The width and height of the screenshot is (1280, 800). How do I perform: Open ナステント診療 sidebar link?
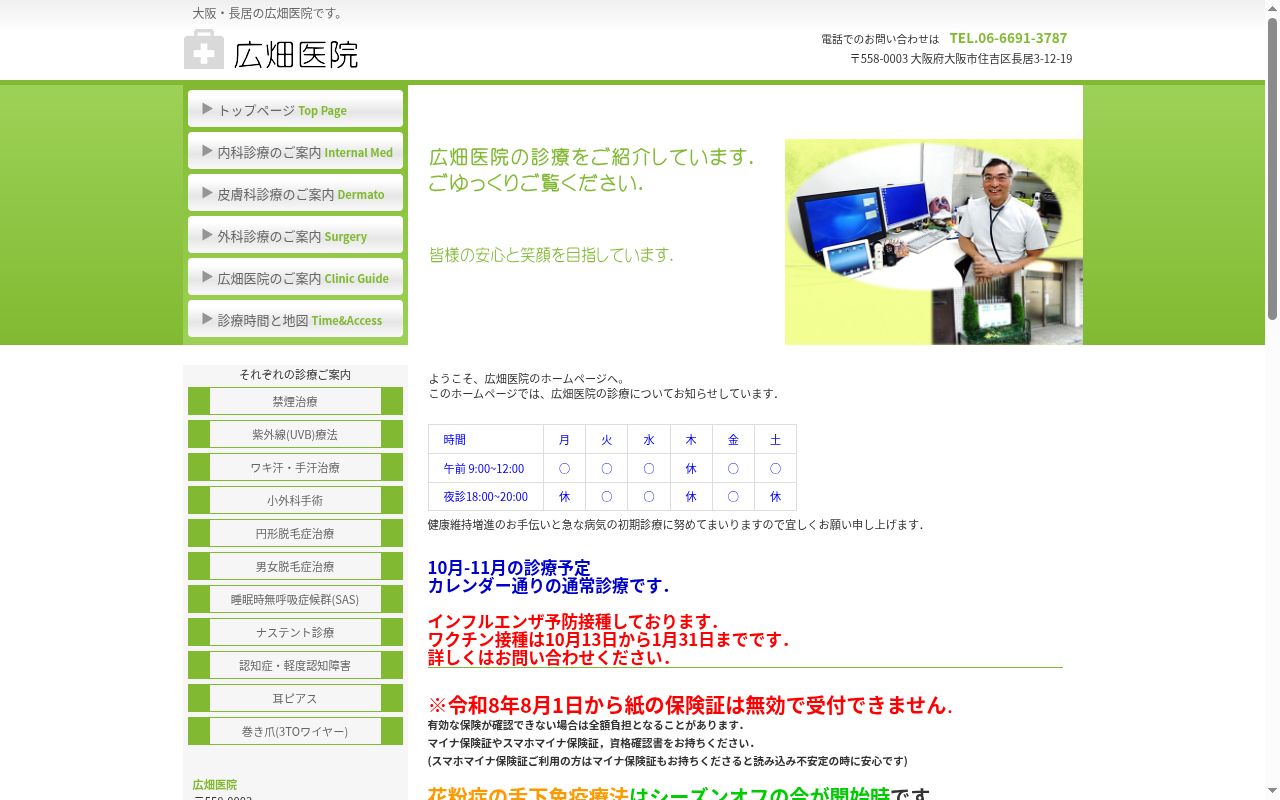(x=295, y=632)
